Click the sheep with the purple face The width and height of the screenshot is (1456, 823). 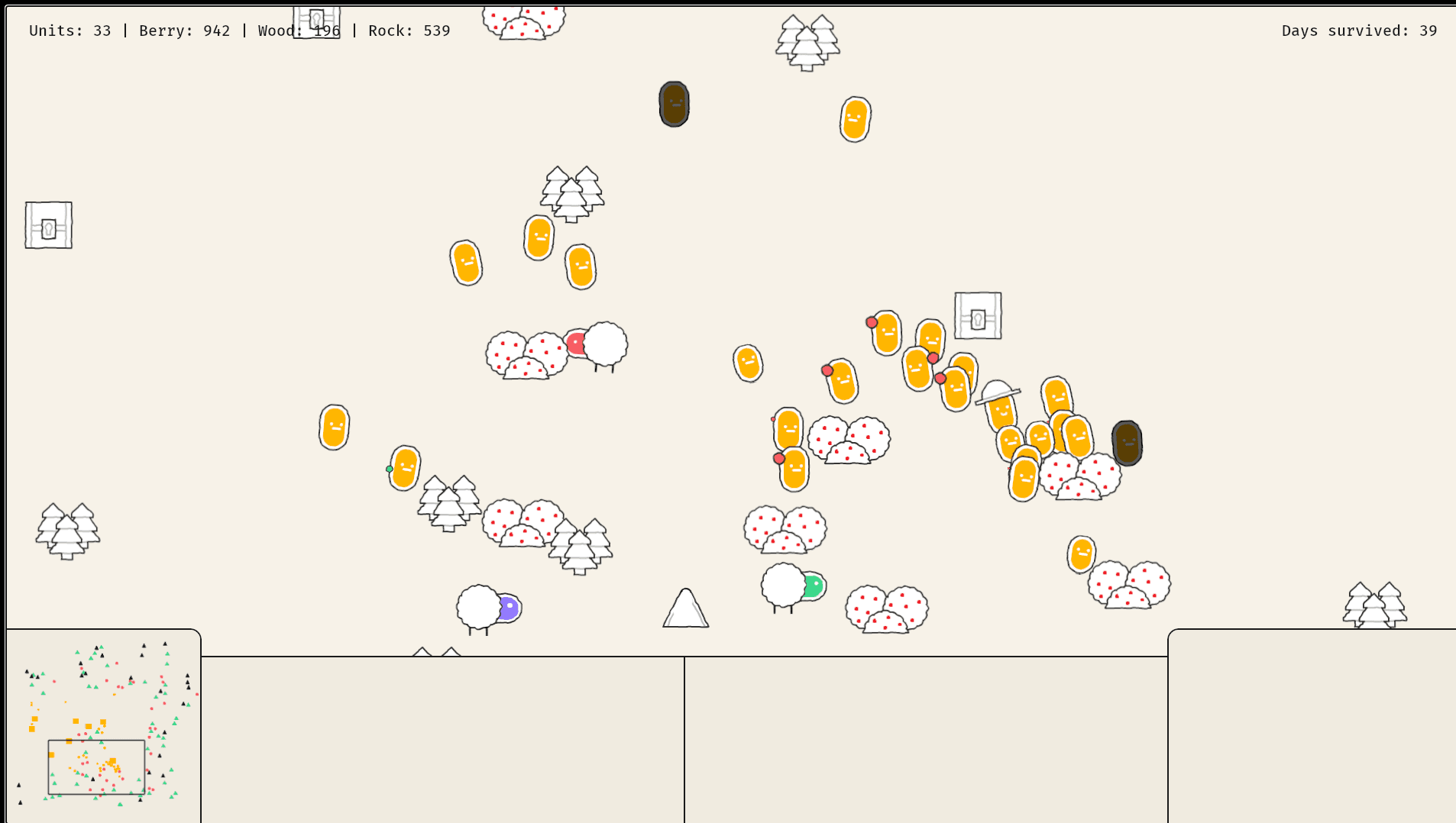point(489,608)
